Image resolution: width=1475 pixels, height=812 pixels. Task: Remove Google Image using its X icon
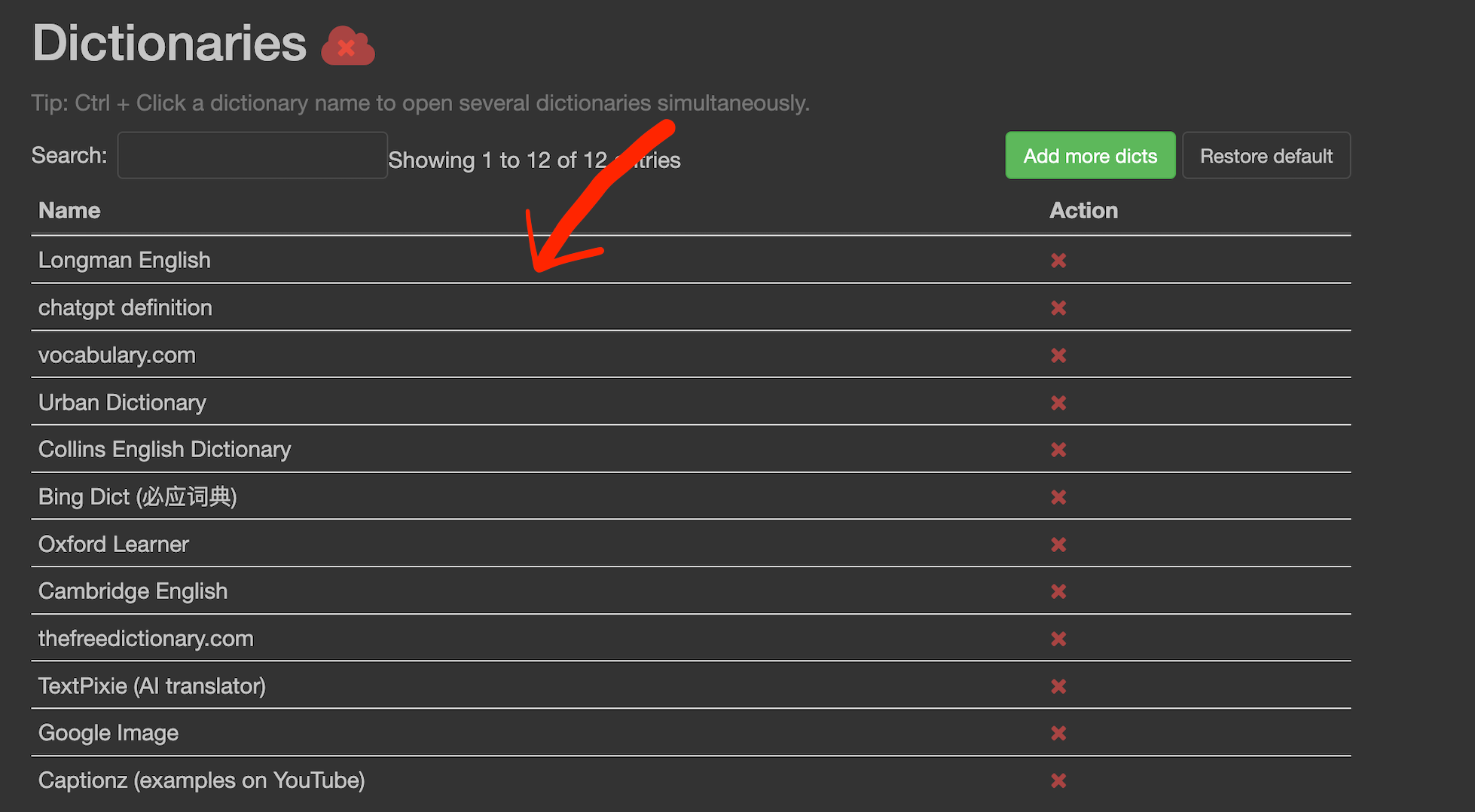pyautogui.click(x=1058, y=733)
